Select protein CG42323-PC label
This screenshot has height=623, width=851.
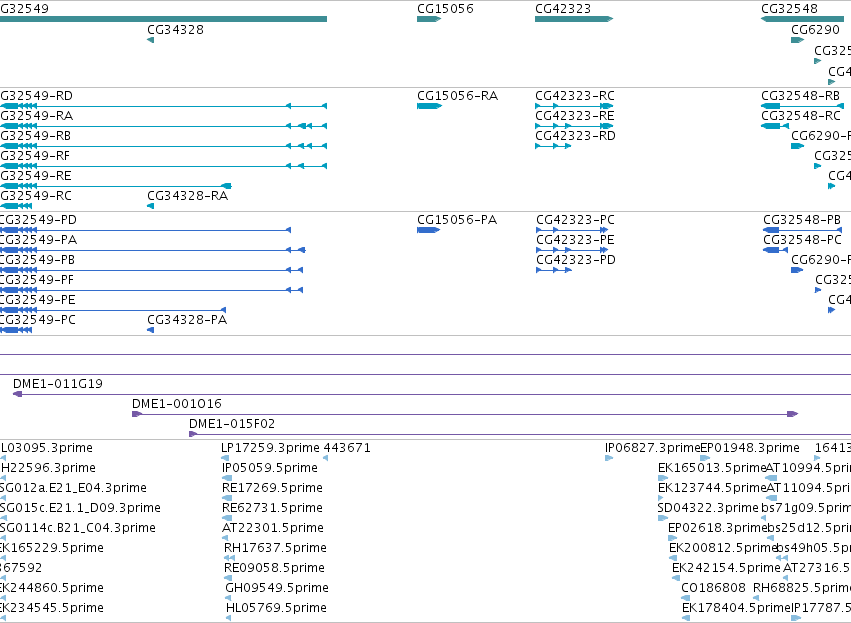[576, 220]
